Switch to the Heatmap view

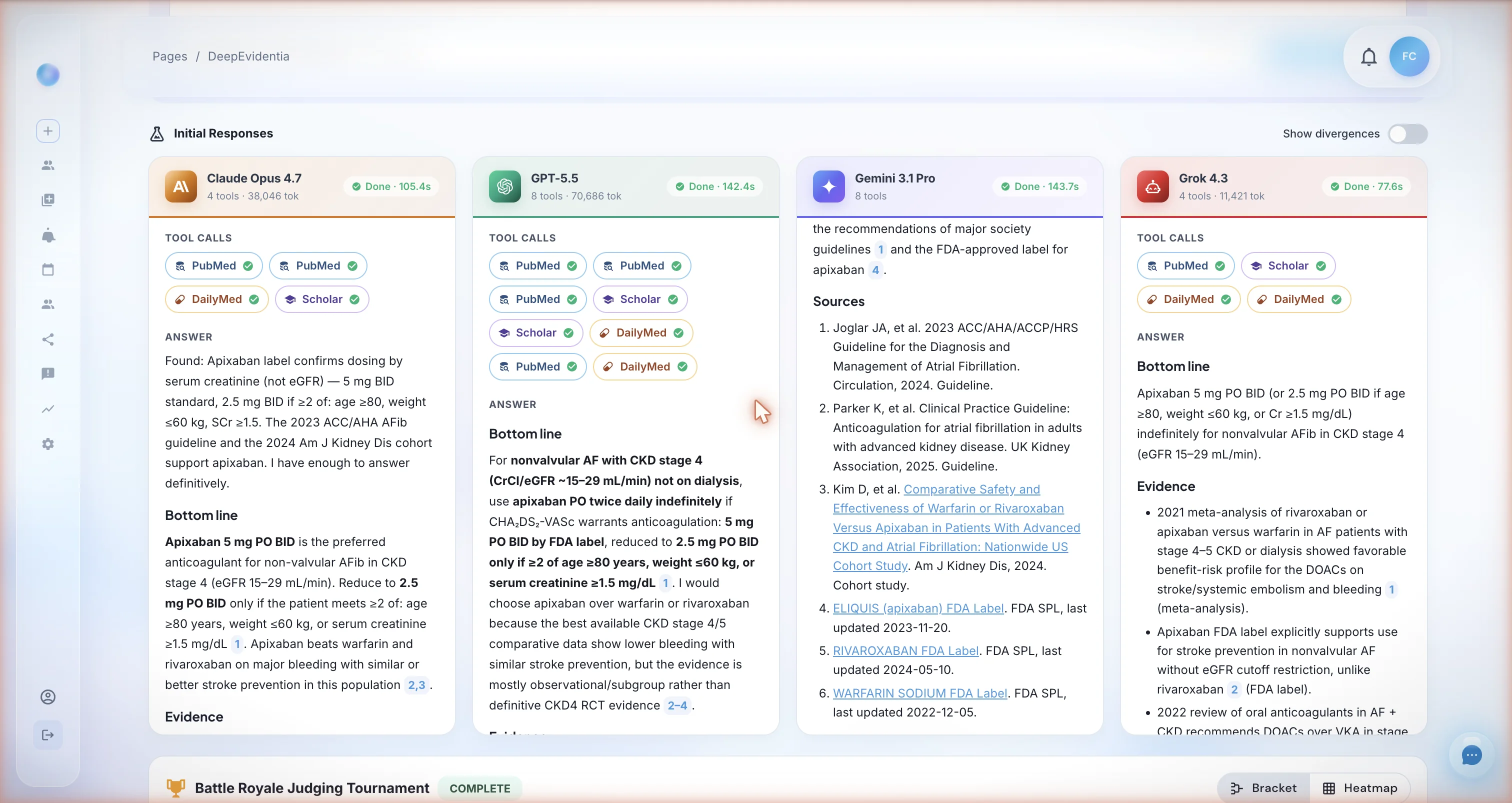coord(1359,787)
